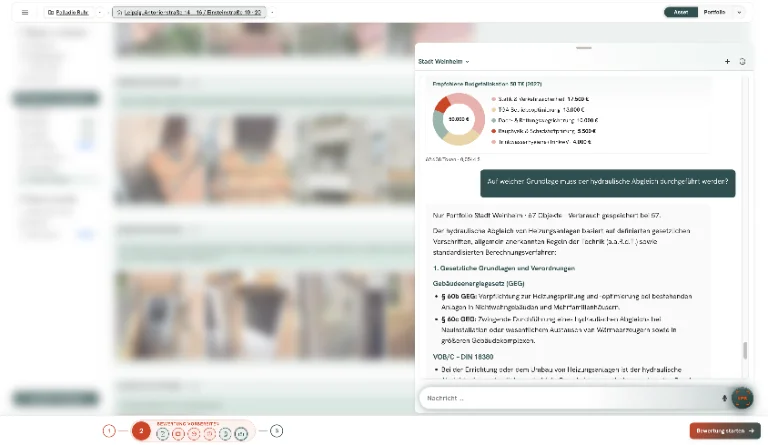The image size is (768, 445).
Task: Click second sub-step icon in Bewertung stepper
Action: (178, 434)
